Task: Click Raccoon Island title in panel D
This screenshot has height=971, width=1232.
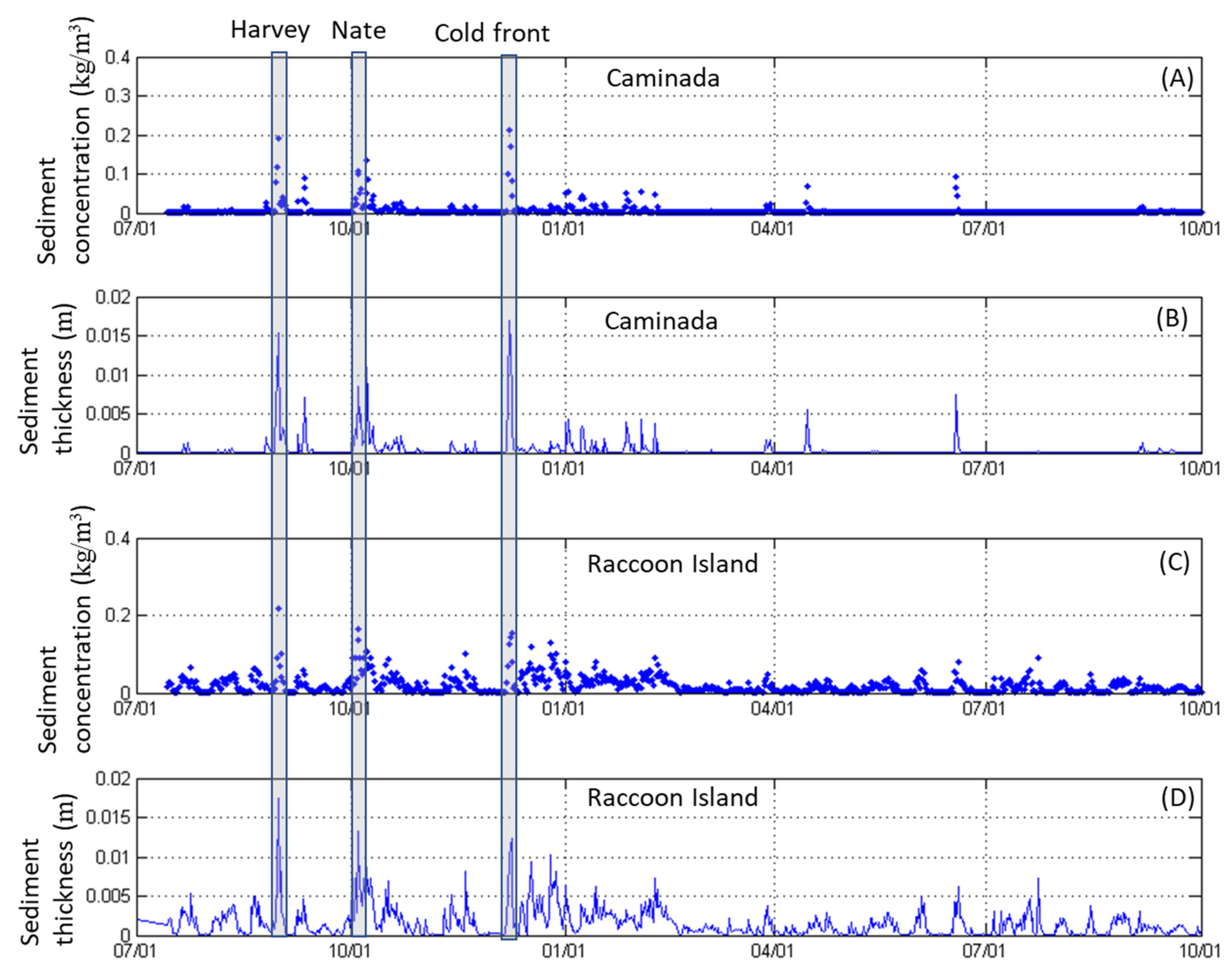Action: (x=672, y=798)
